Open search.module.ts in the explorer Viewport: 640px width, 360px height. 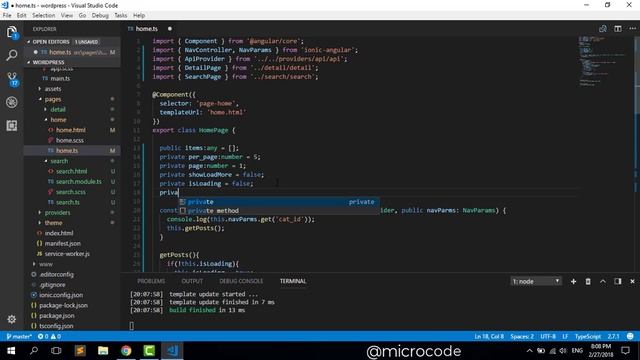tap(79, 181)
